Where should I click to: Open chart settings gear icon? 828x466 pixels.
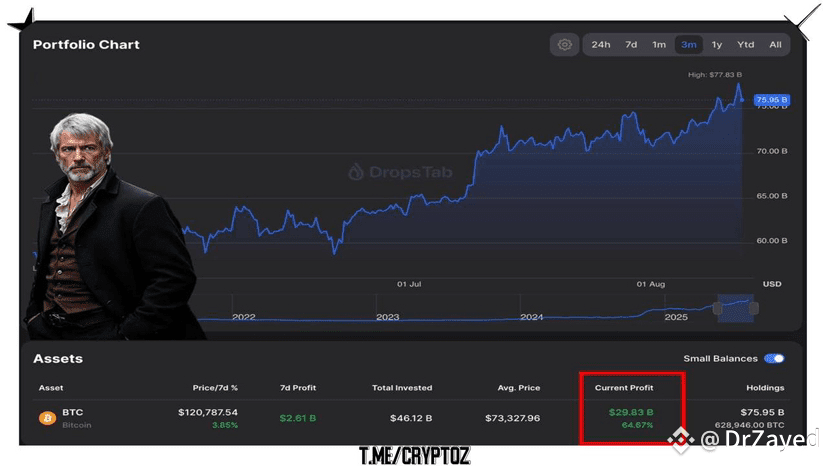pyautogui.click(x=564, y=45)
